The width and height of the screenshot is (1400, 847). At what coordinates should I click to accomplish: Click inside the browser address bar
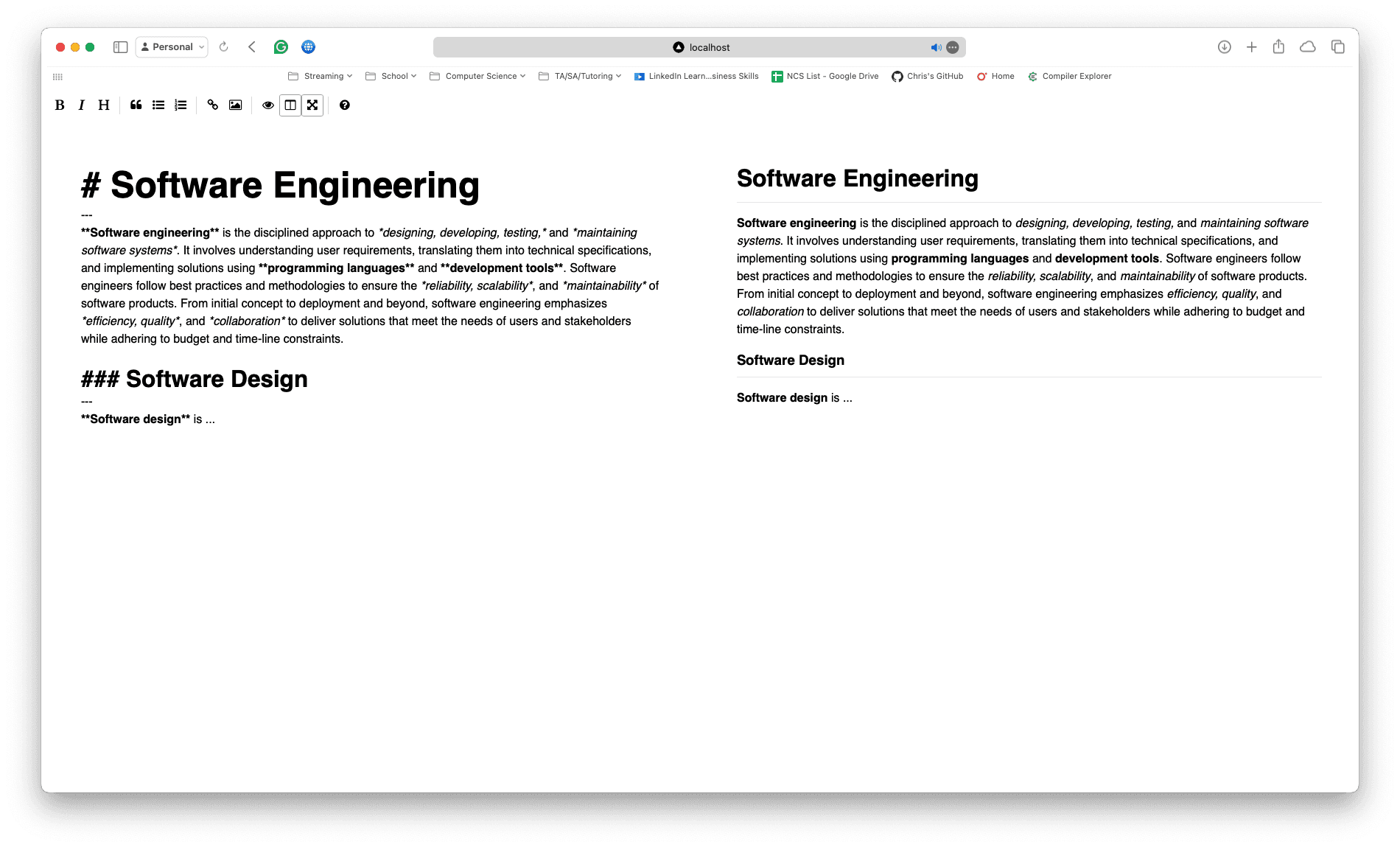pos(700,46)
